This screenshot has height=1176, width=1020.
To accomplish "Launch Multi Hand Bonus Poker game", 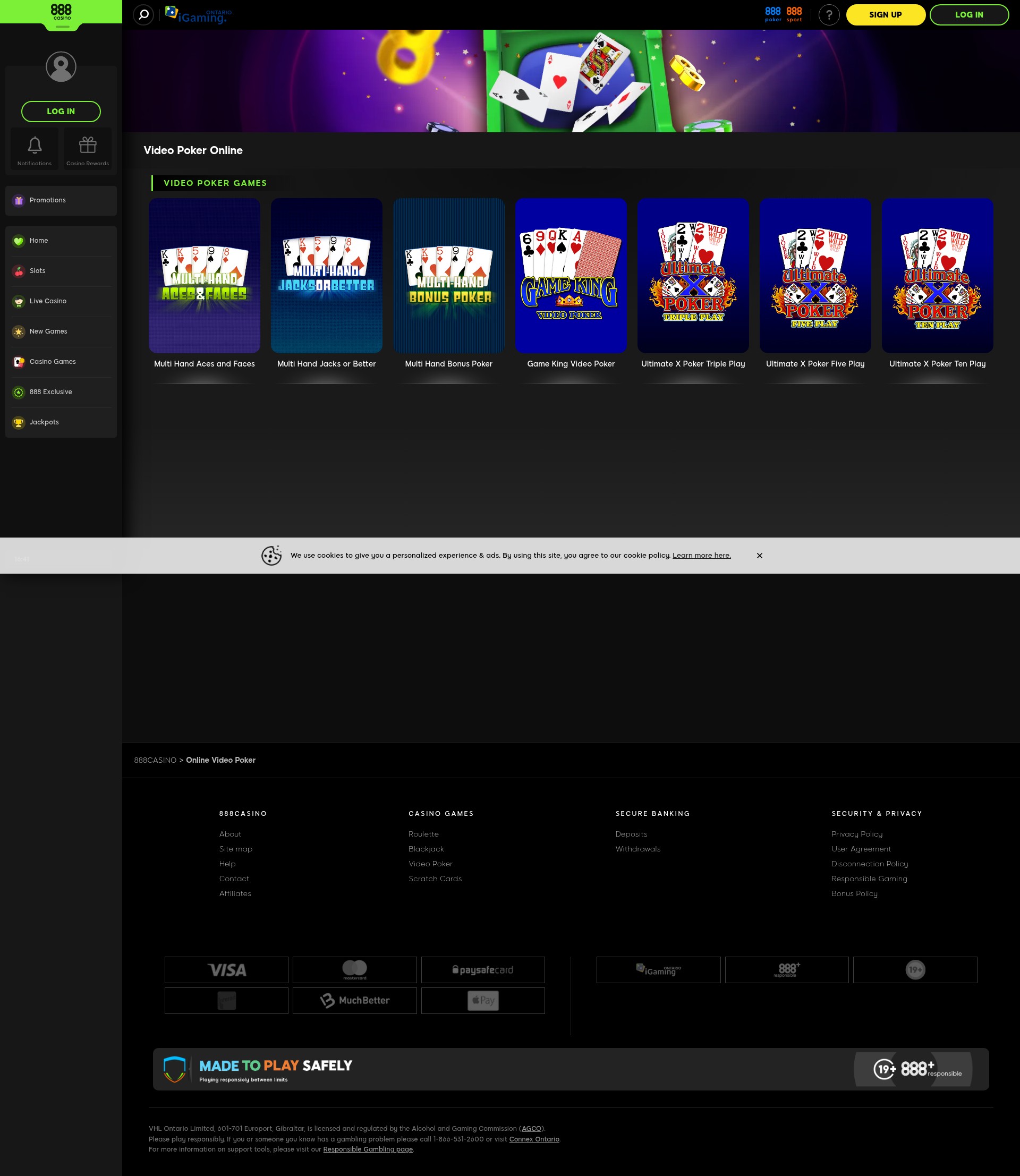I will coord(448,276).
